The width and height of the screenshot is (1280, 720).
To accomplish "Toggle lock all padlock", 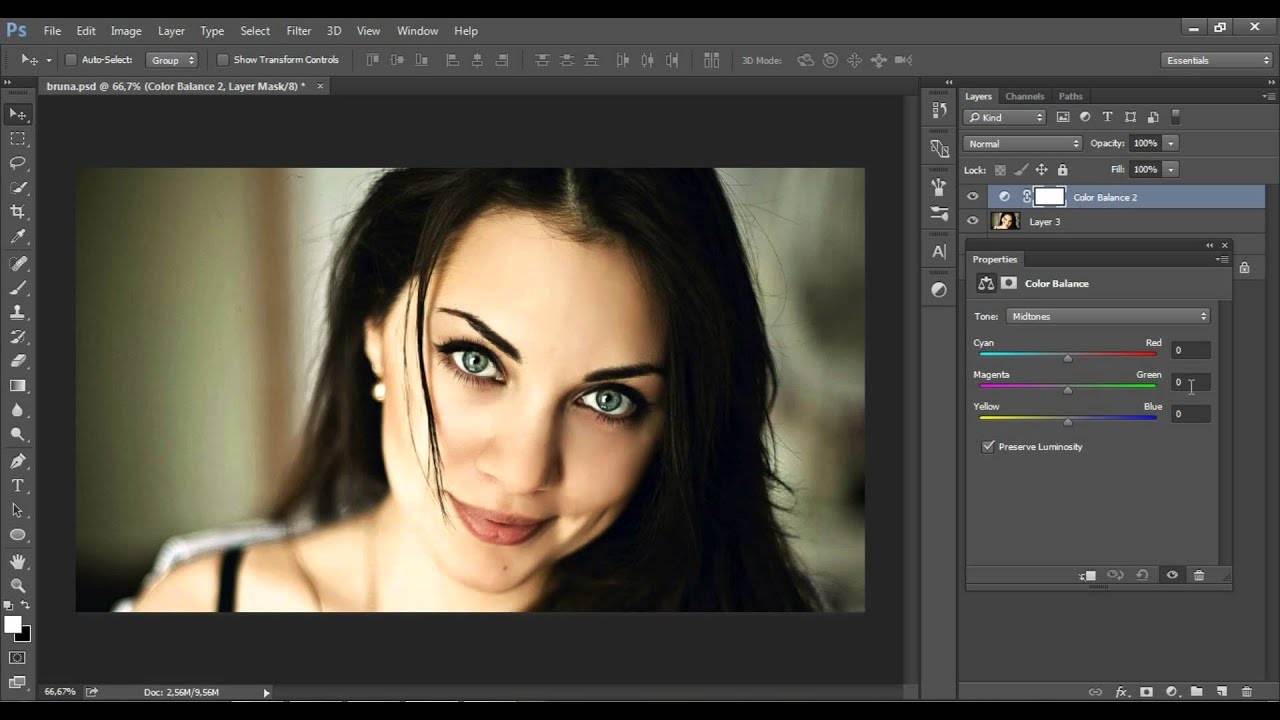I will (1062, 170).
